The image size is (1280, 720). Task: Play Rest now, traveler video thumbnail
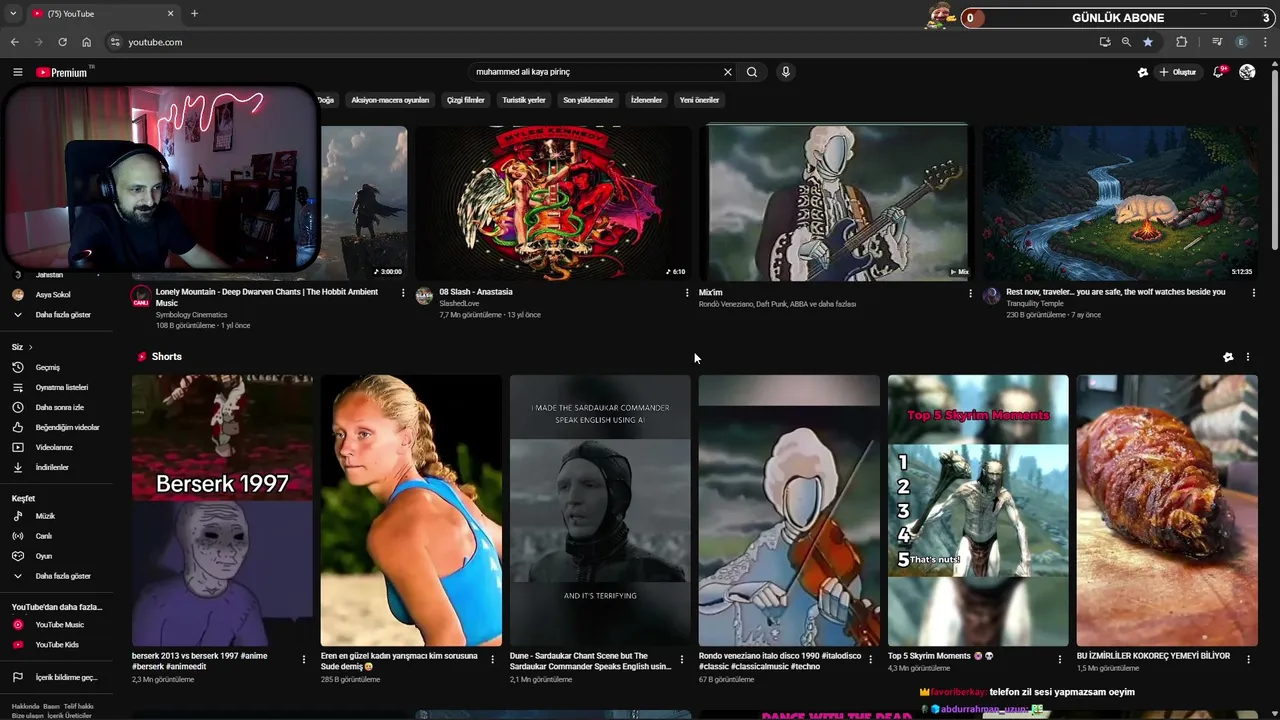pyautogui.click(x=1120, y=202)
